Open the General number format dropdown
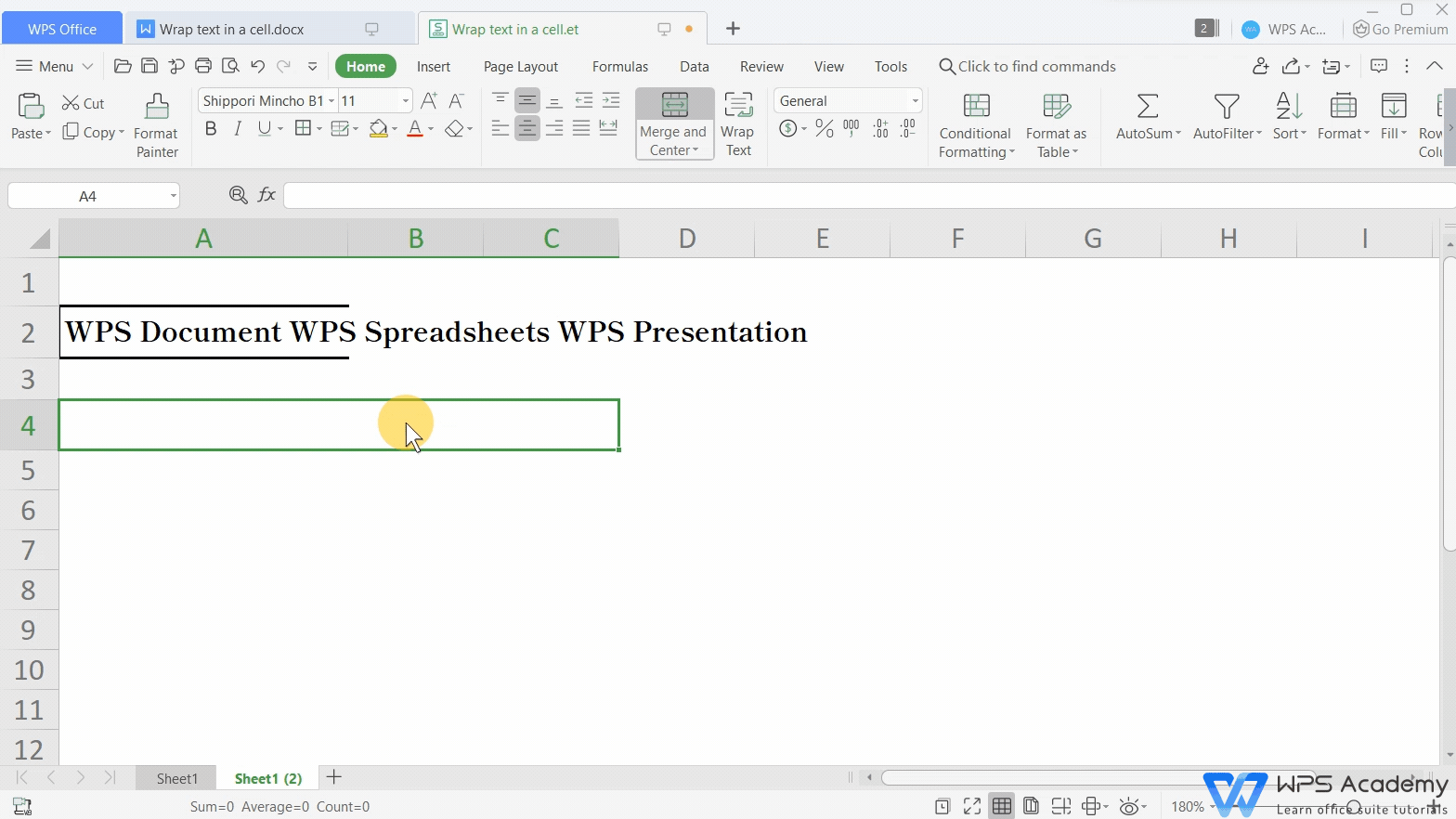 point(916,100)
